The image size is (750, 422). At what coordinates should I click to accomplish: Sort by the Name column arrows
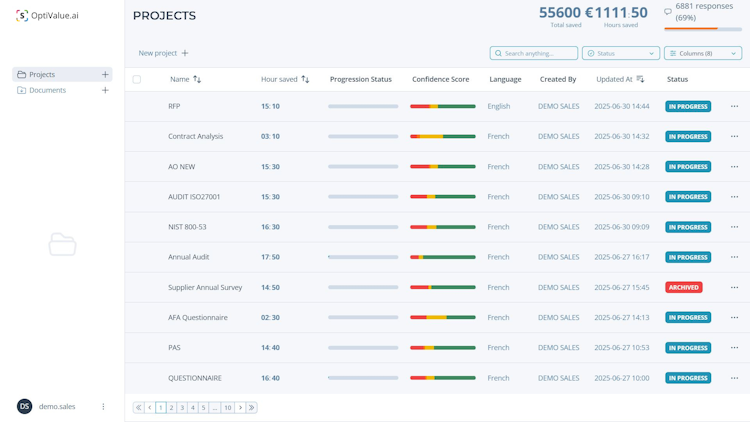(197, 79)
